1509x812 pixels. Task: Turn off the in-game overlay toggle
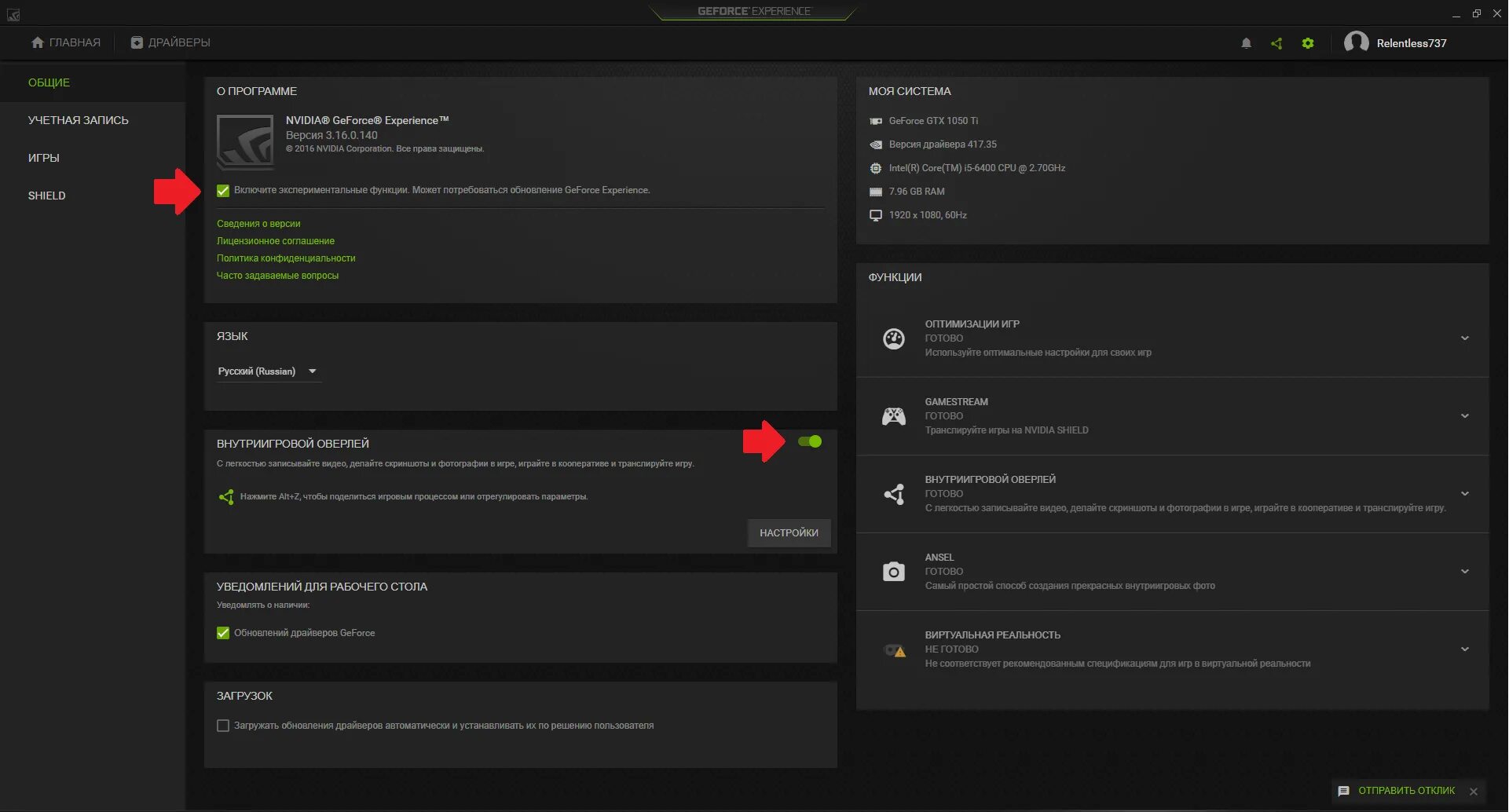[x=810, y=441]
